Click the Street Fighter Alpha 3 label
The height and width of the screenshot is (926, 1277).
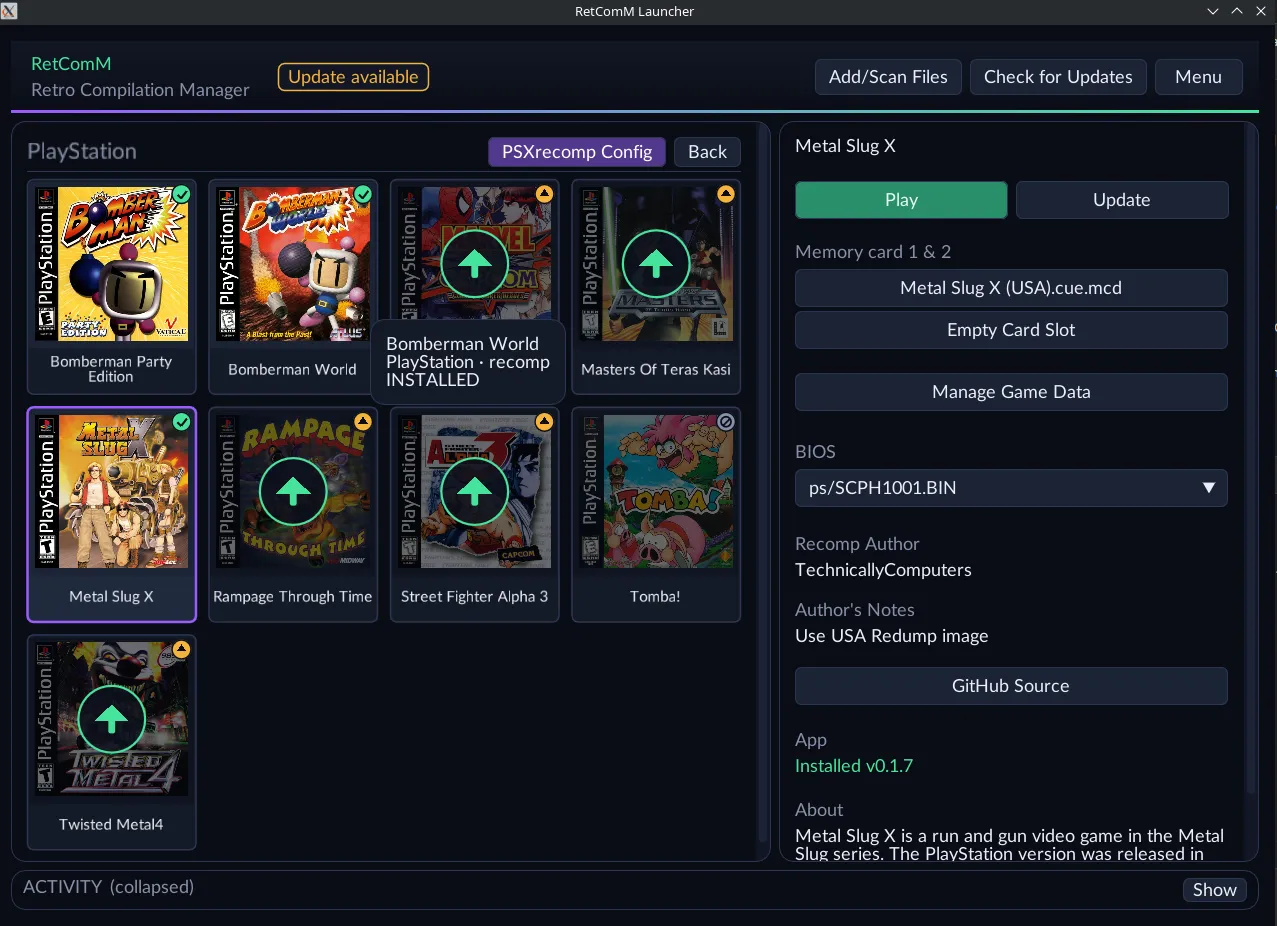click(474, 597)
